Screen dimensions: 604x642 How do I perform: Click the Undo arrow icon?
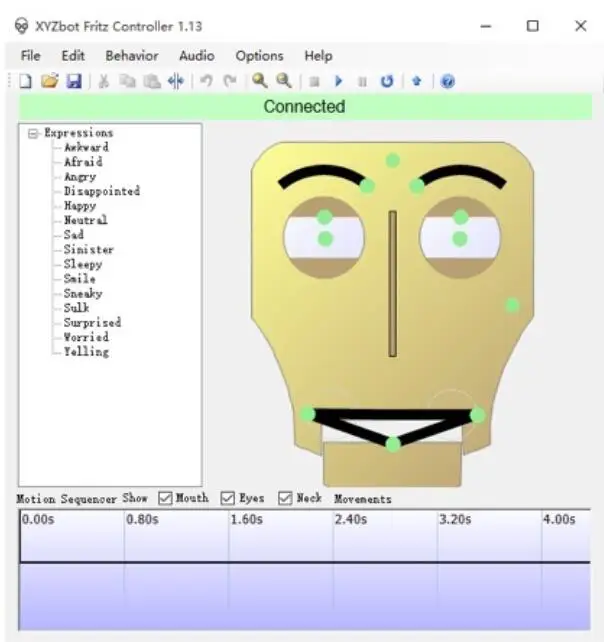[x=206, y=81]
